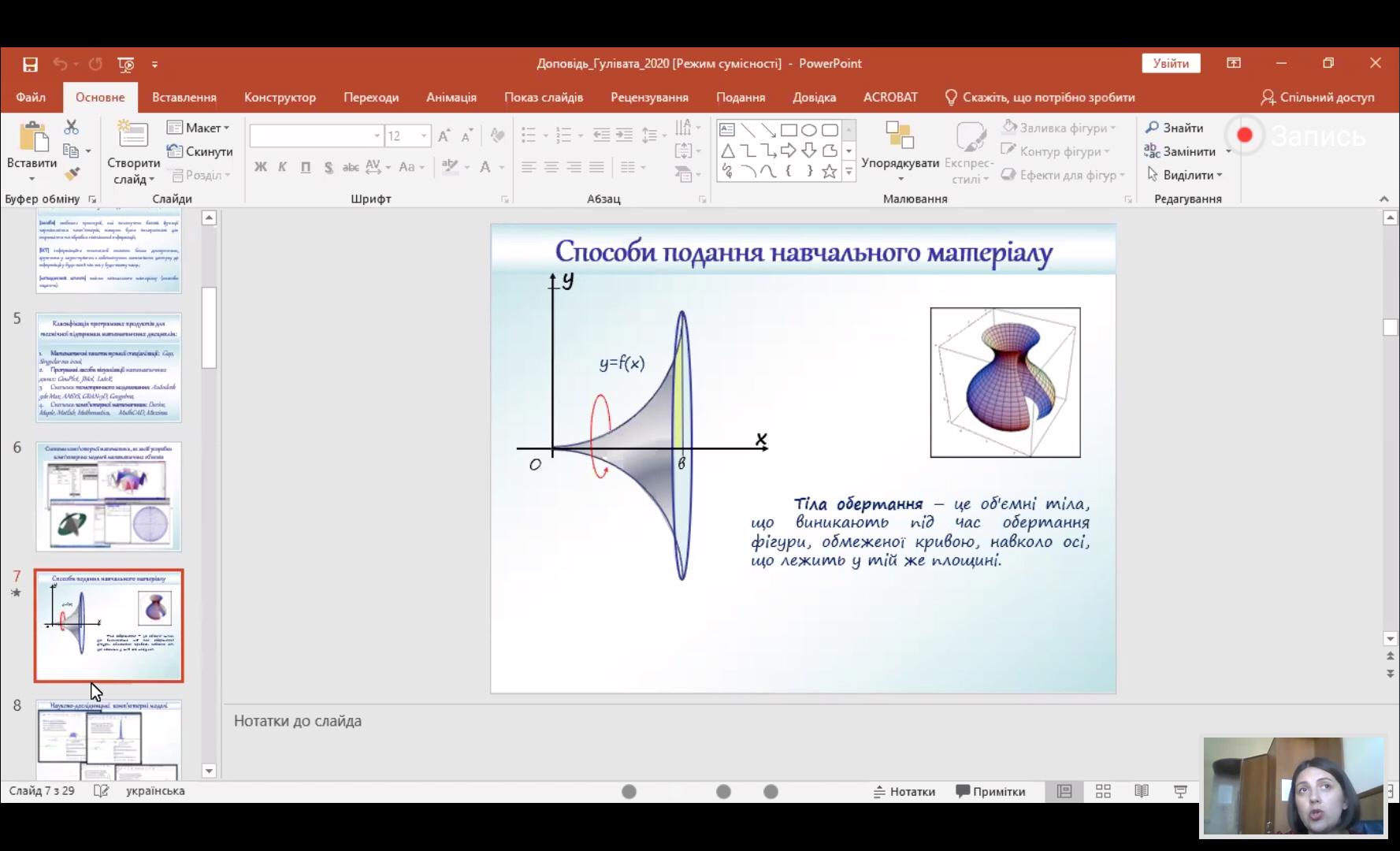The image size is (1400, 851).
Task: Click the Спільний доступ share button
Action: pos(1317,97)
